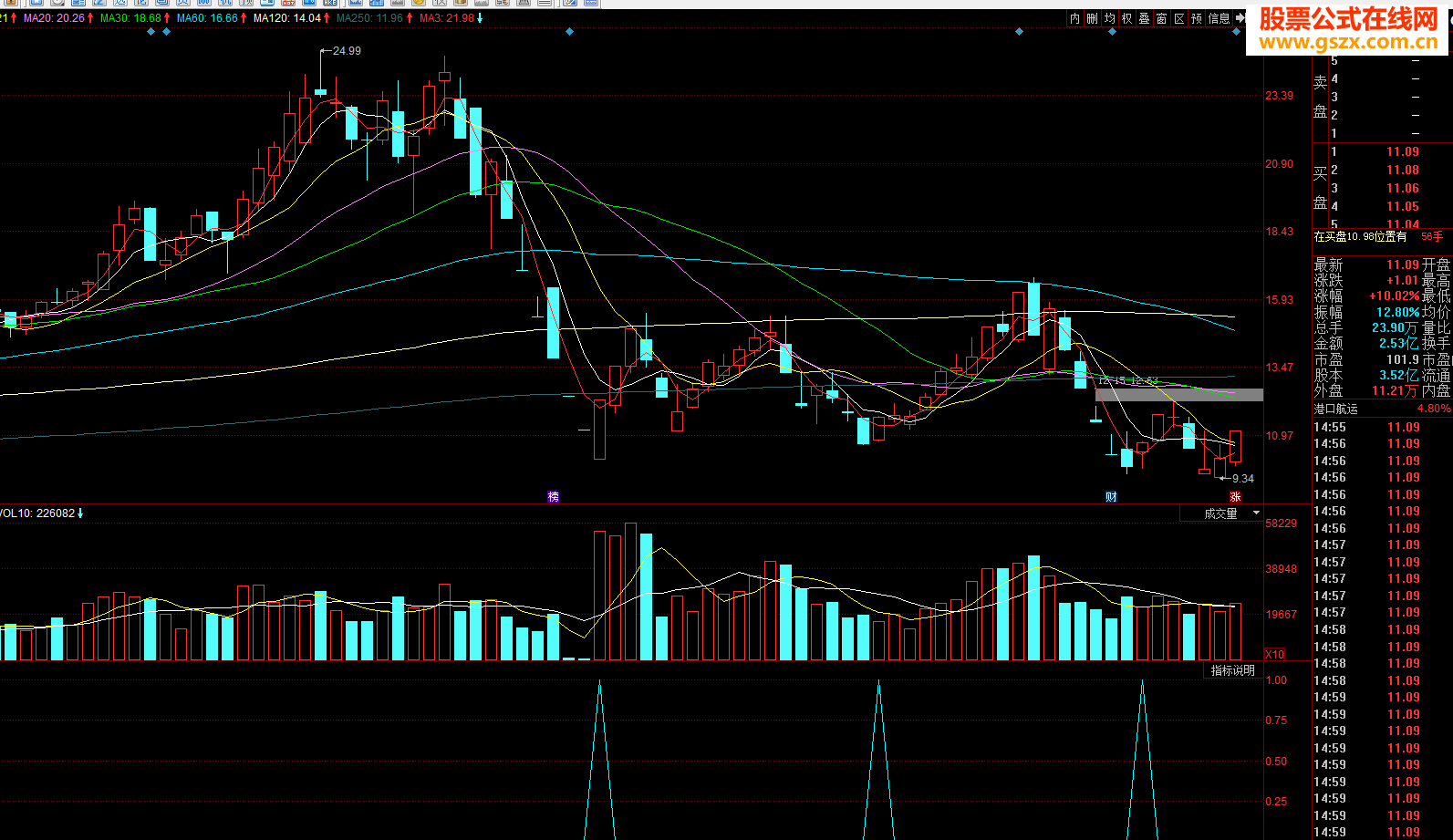Click the 区 interval statistics button
Viewport: 1453px width, 840px height.
click(x=1178, y=18)
